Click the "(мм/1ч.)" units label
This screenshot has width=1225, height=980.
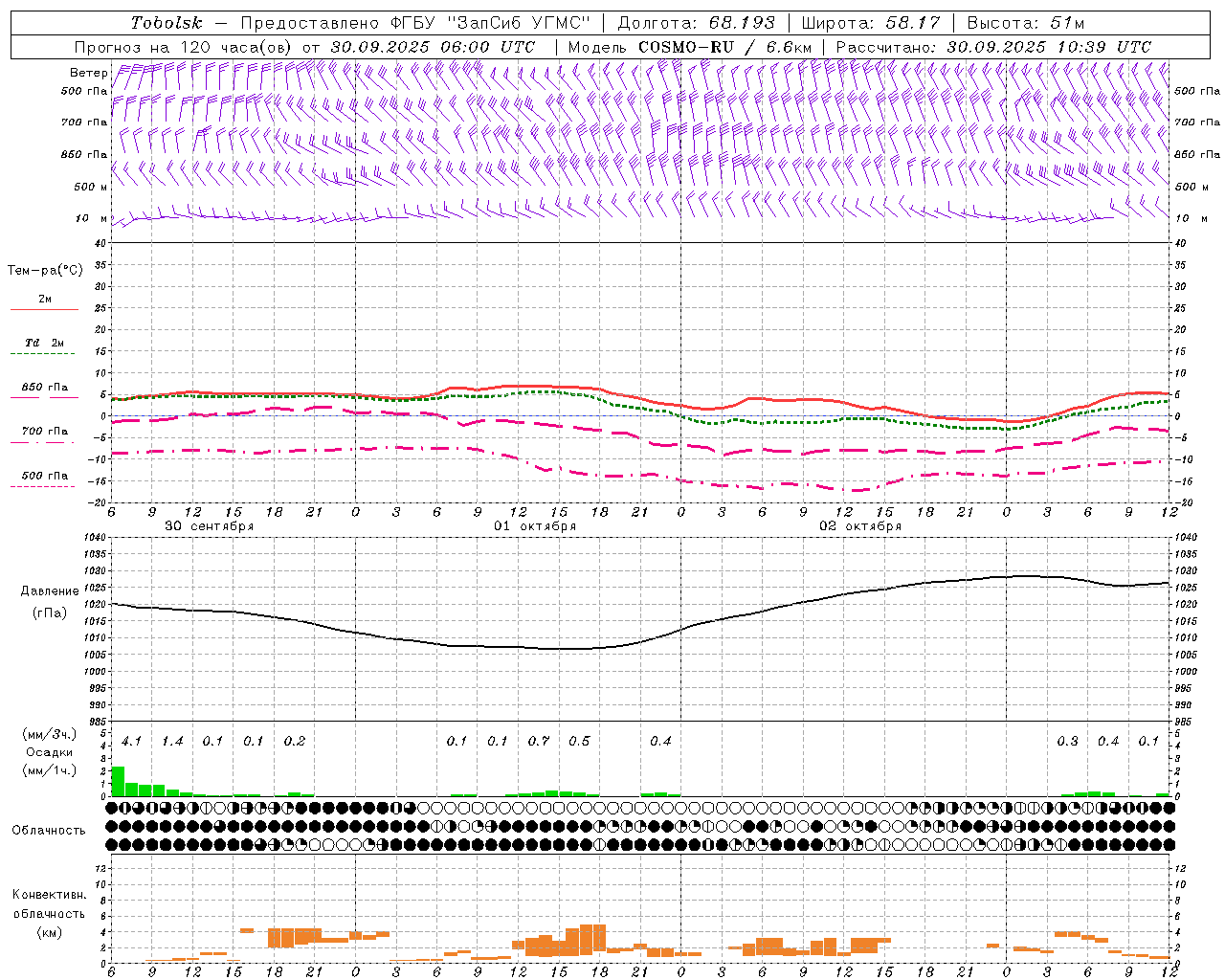pos(49,770)
